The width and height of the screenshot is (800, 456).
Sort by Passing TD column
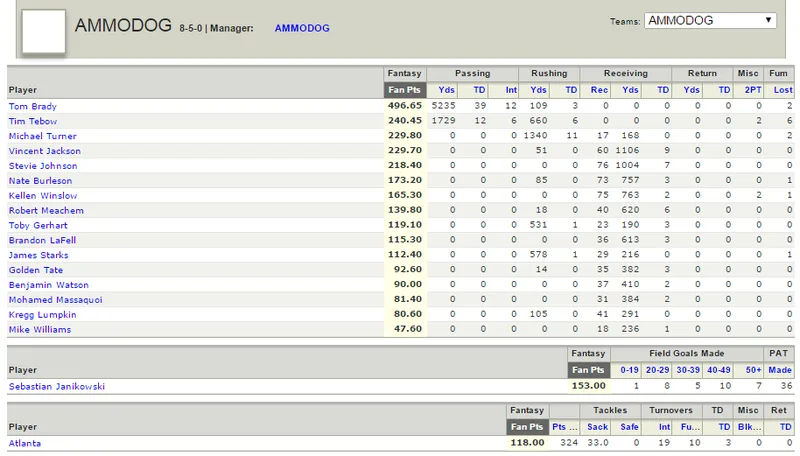click(479, 90)
